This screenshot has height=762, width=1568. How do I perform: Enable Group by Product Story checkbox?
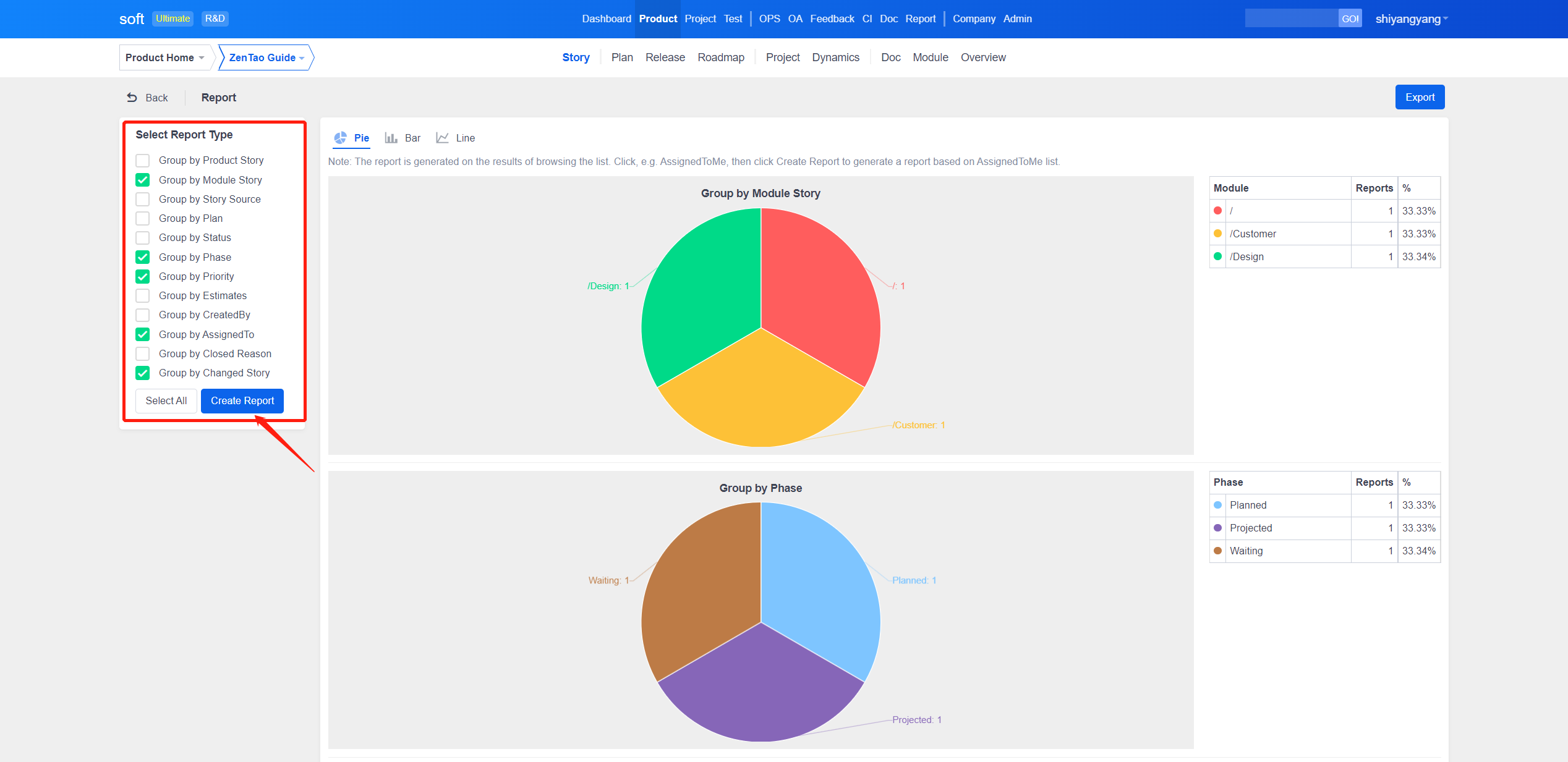click(x=143, y=161)
